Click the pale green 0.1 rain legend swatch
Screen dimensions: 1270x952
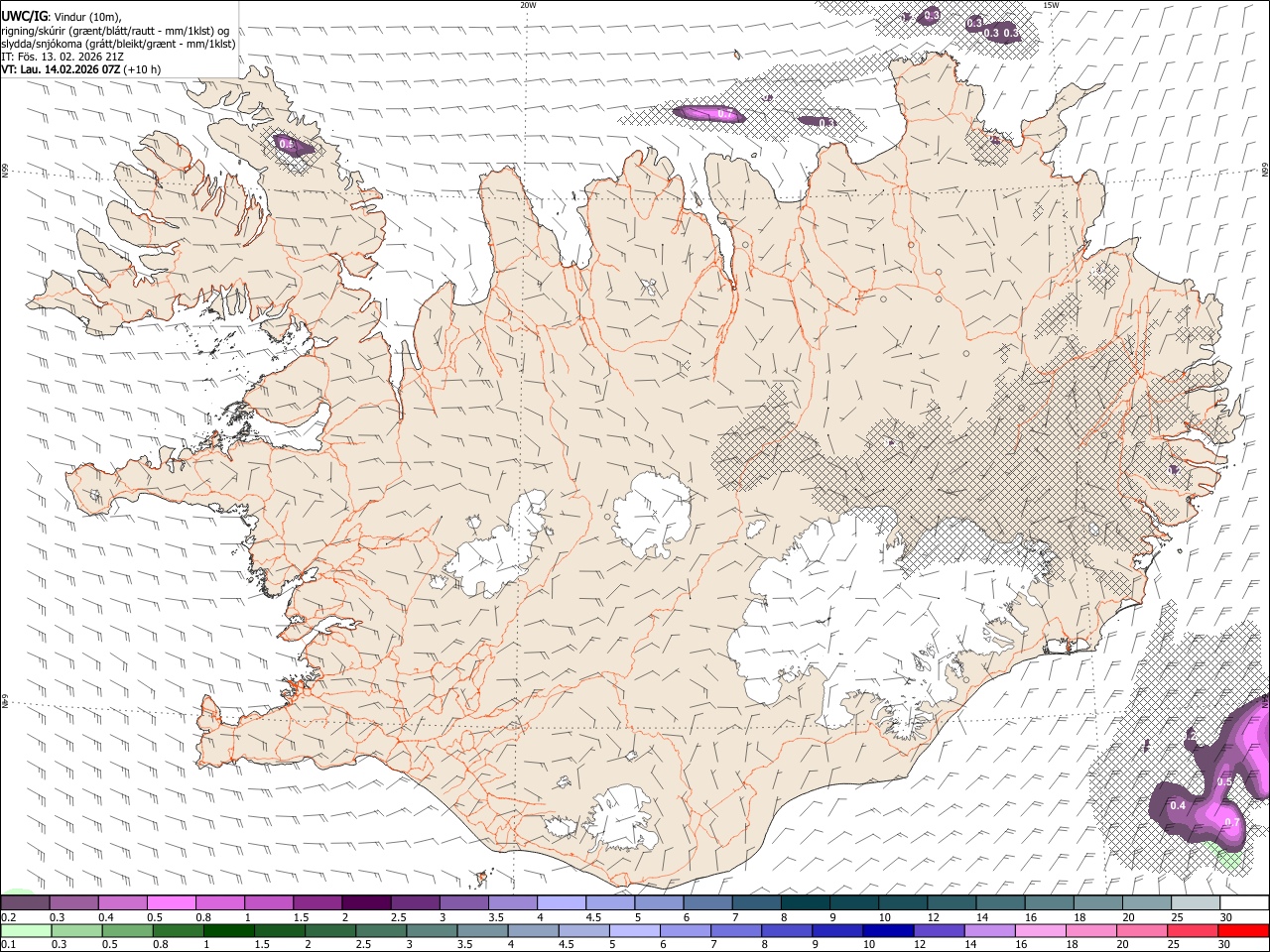[x=26, y=930]
